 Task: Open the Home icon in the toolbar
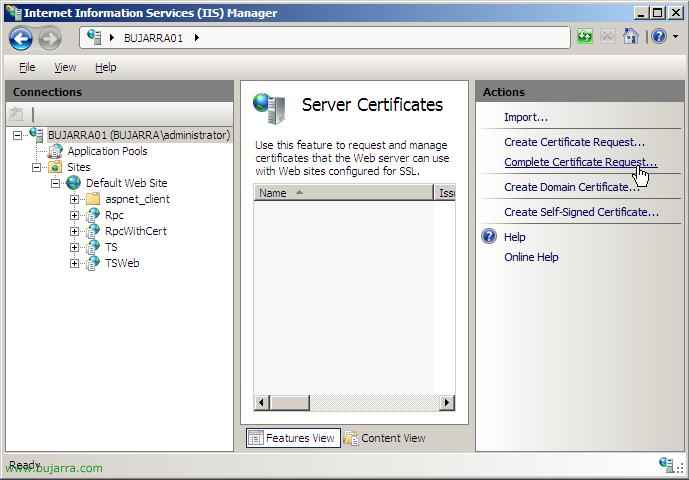click(631, 37)
